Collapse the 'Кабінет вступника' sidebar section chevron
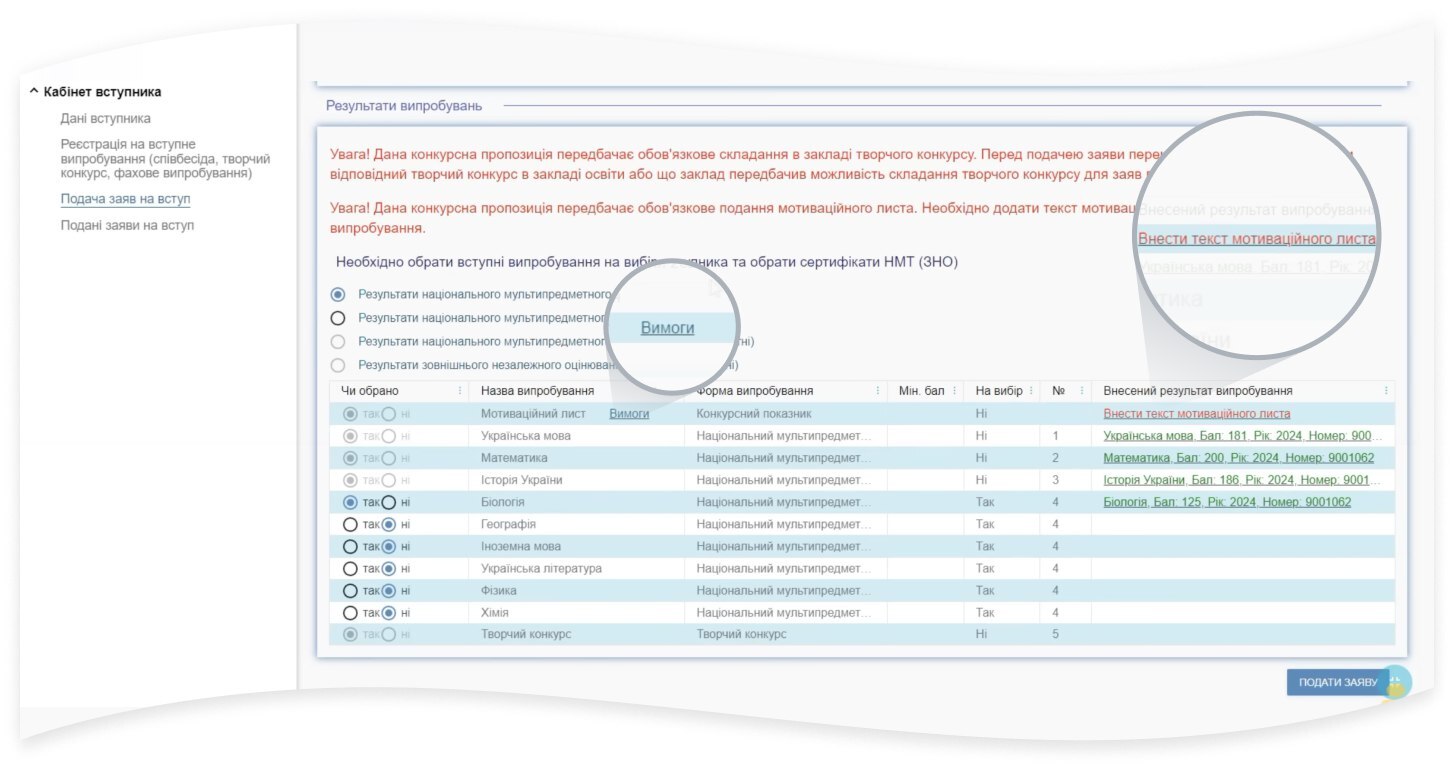The height and width of the screenshot is (768, 1454). pos(34,92)
